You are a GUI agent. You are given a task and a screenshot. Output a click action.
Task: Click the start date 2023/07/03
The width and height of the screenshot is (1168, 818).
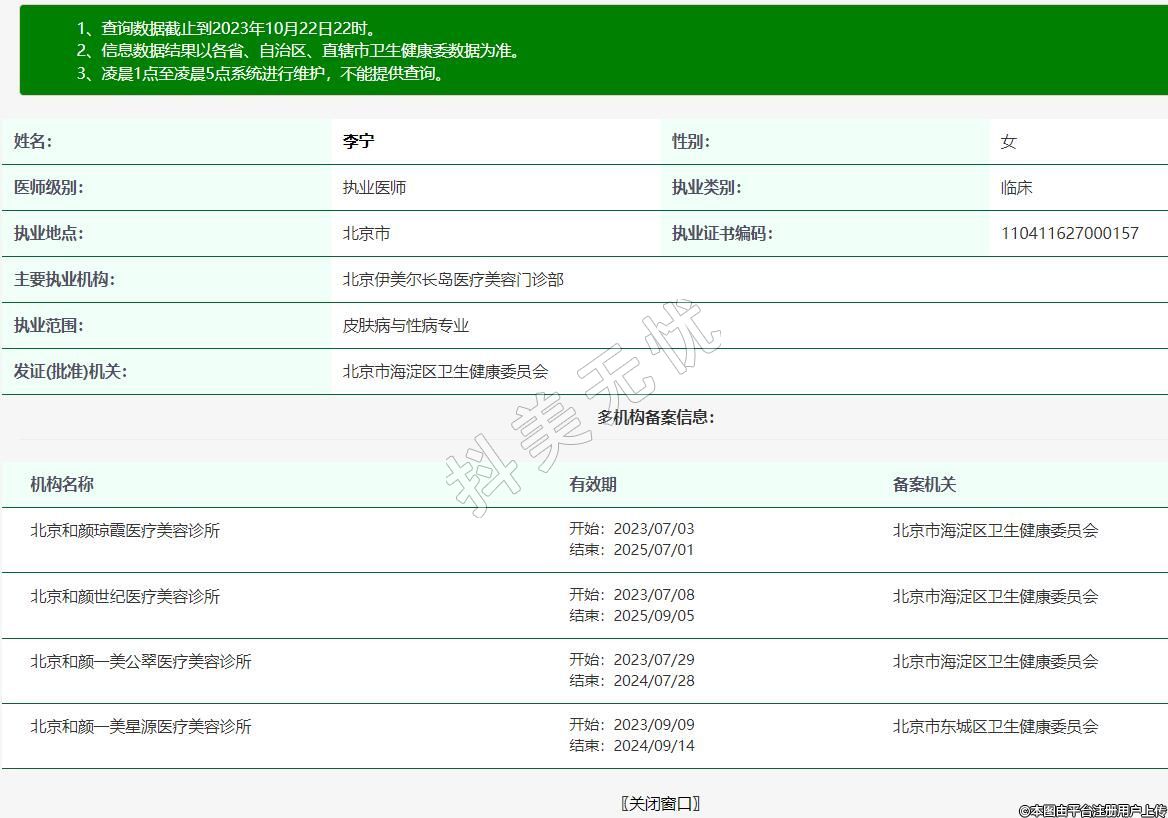click(653, 529)
